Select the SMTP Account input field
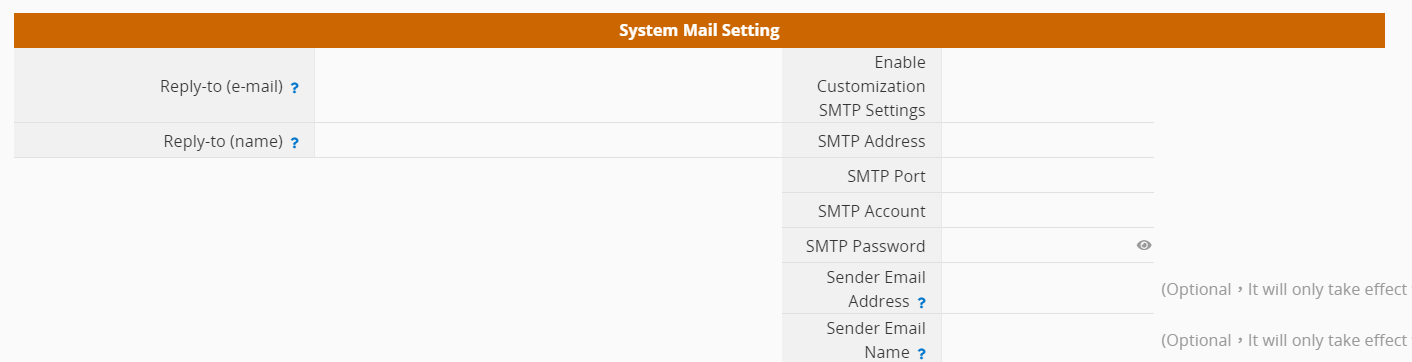Image resolution: width=1412 pixels, height=362 pixels. (1048, 211)
